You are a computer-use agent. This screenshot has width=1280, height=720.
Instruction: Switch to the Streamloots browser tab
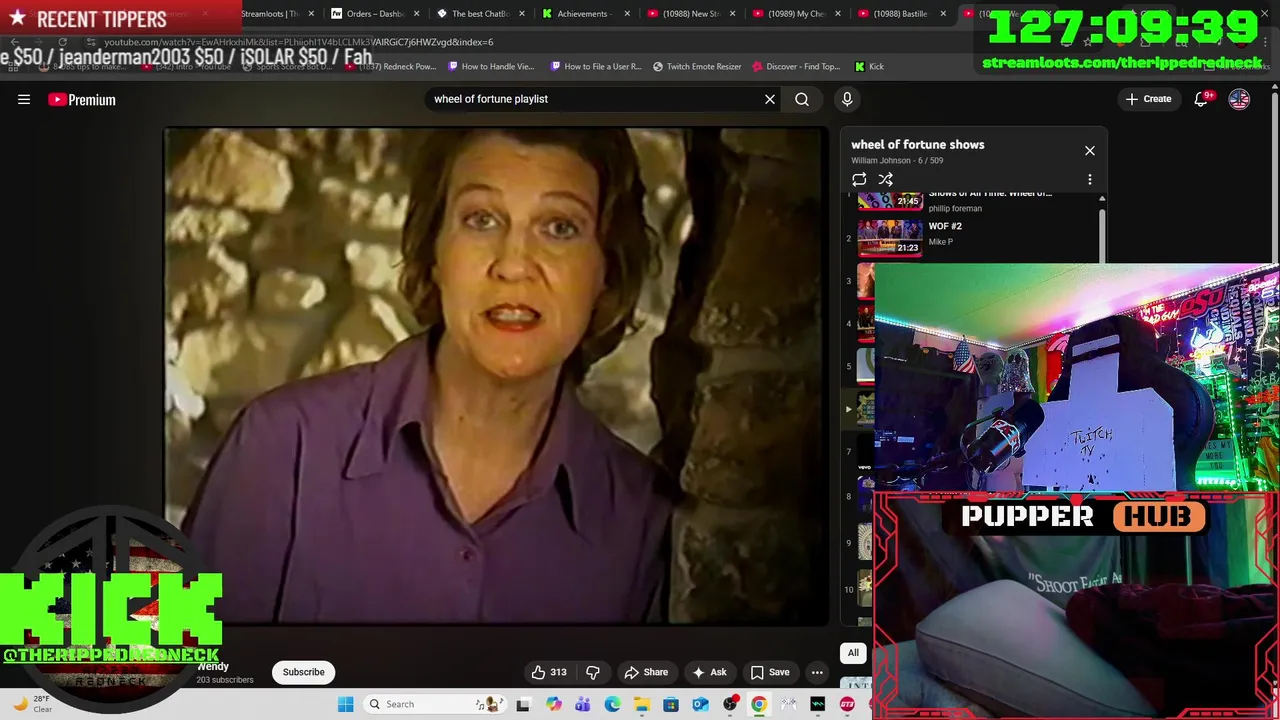click(x=270, y=14)
